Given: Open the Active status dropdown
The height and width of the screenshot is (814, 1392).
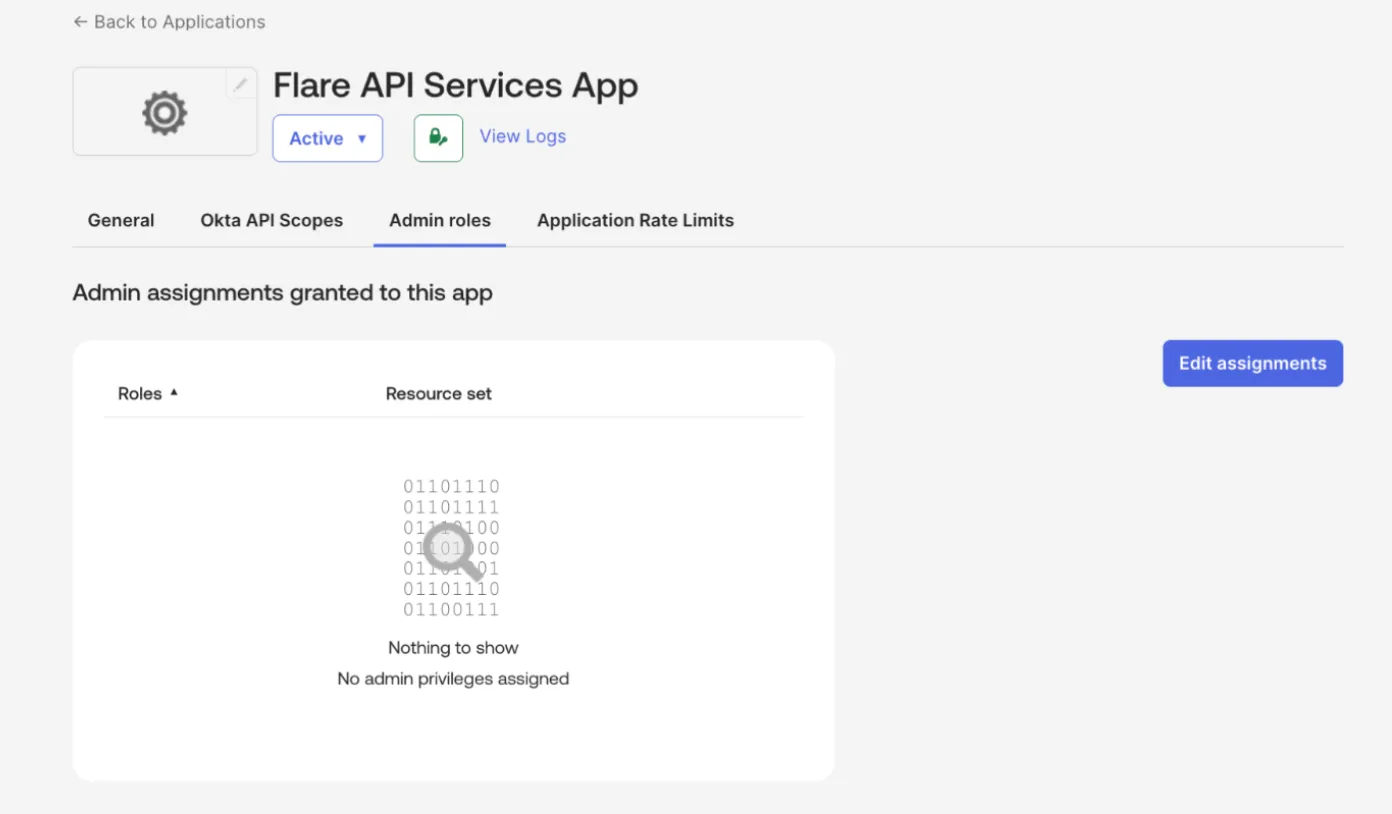Looking at the screenshot, I should coord(327,138).
